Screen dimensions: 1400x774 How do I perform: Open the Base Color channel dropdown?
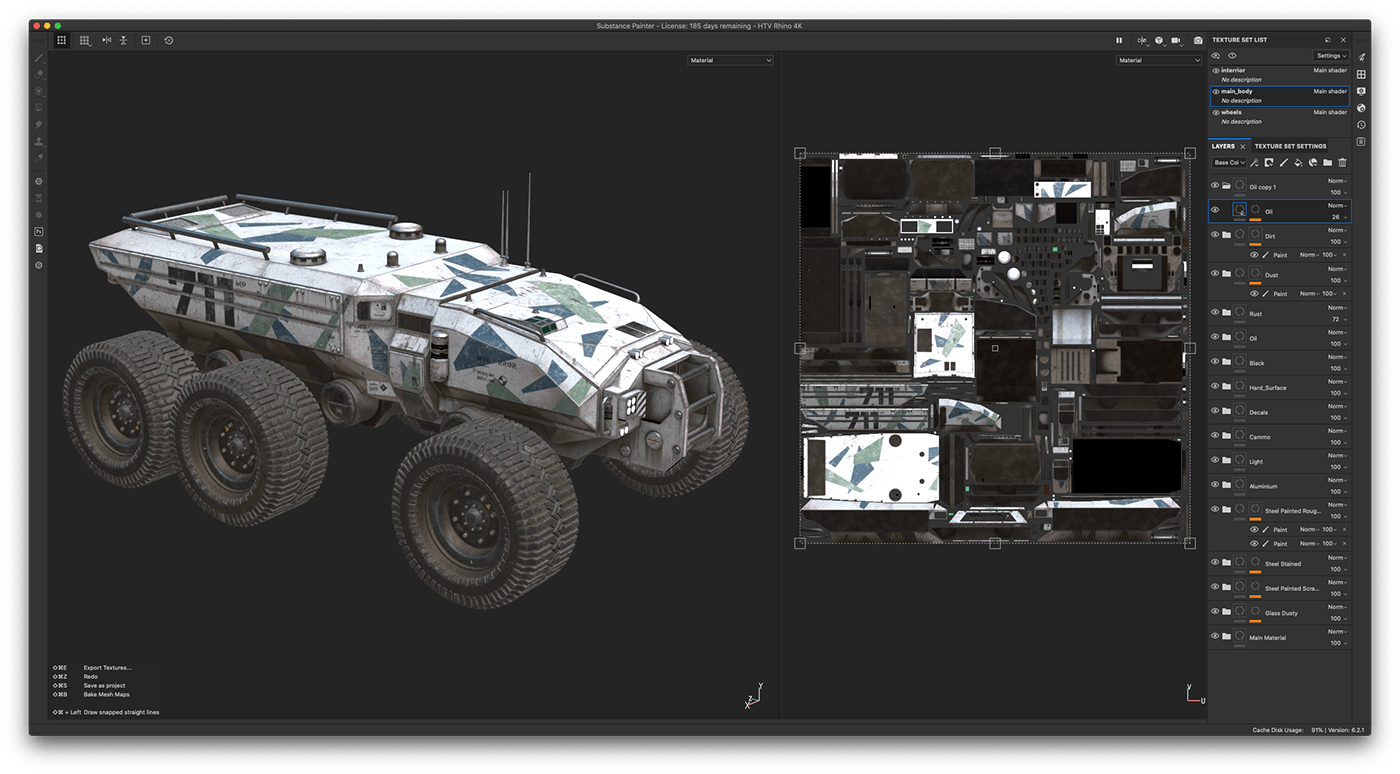(x=1230, y=162)
